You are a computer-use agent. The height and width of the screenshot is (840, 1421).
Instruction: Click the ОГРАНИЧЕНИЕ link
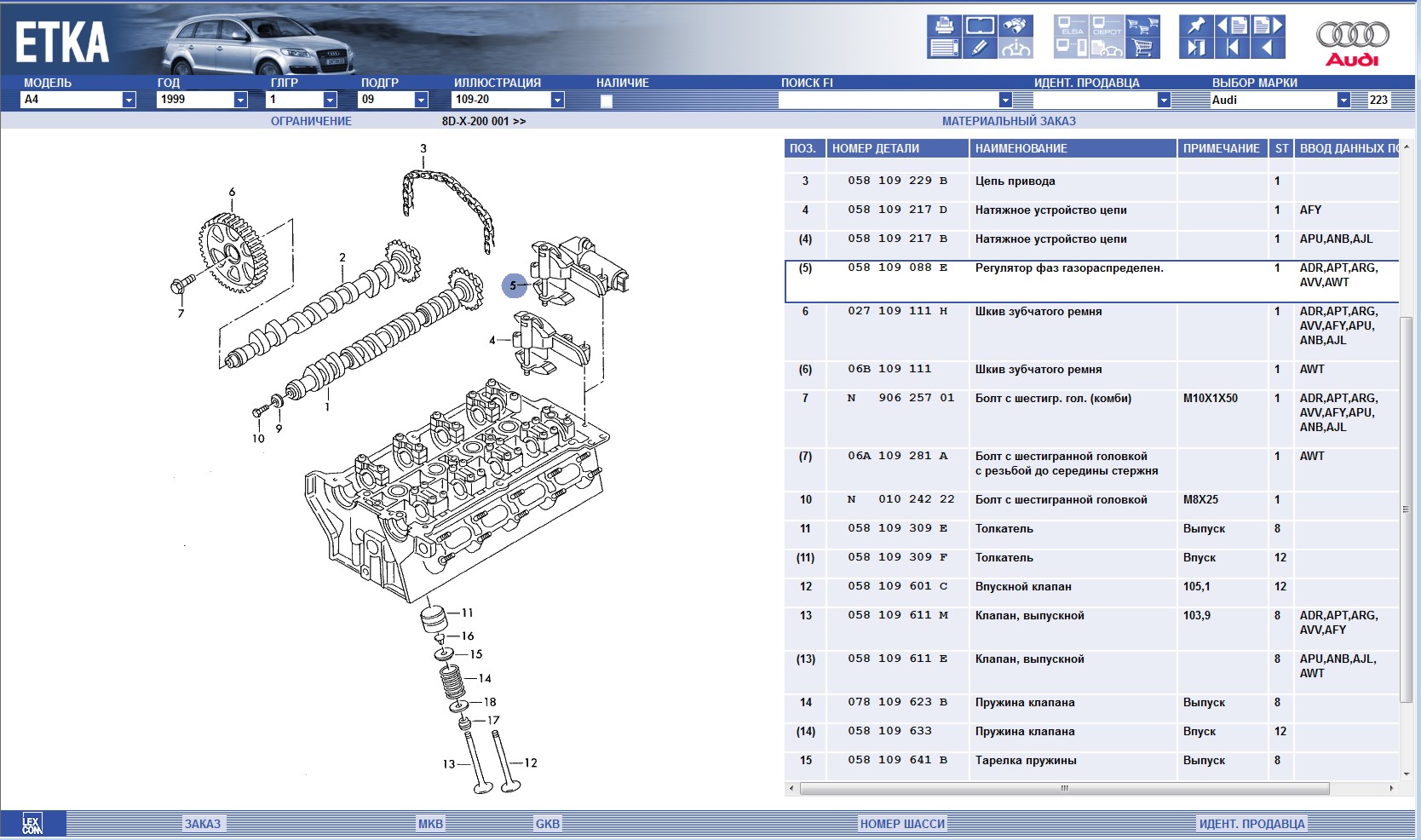pos(311,121)
